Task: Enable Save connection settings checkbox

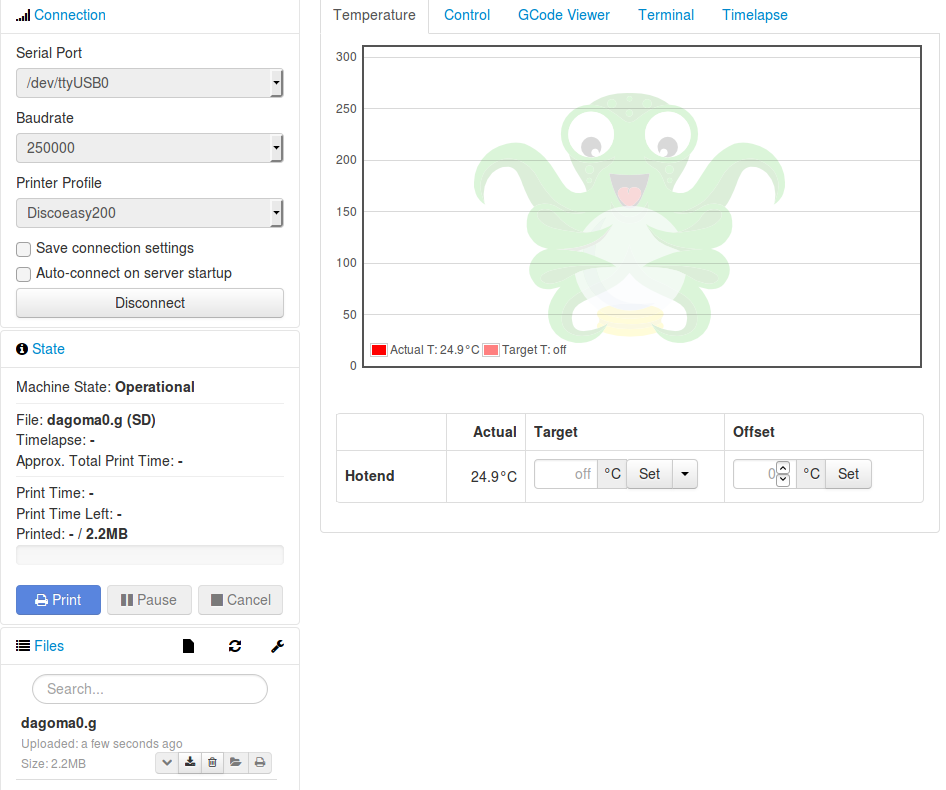Action: 24,249
